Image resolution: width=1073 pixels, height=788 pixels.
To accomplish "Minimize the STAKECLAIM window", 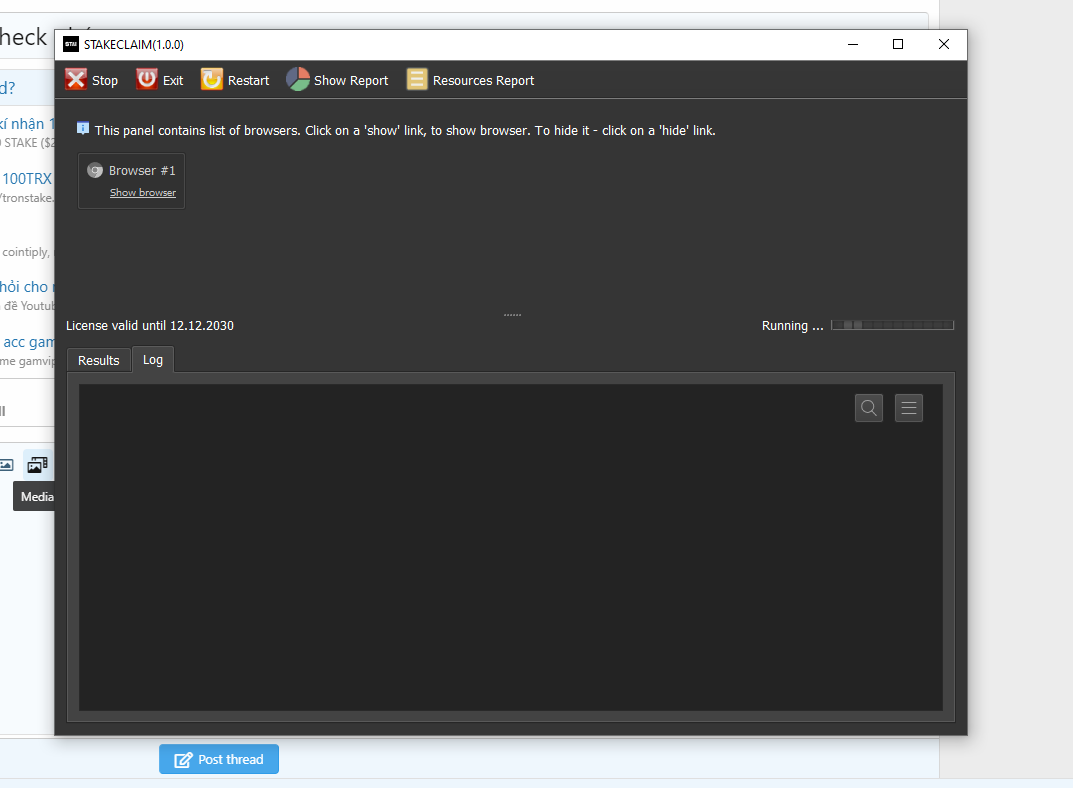I will pos(853,44).
